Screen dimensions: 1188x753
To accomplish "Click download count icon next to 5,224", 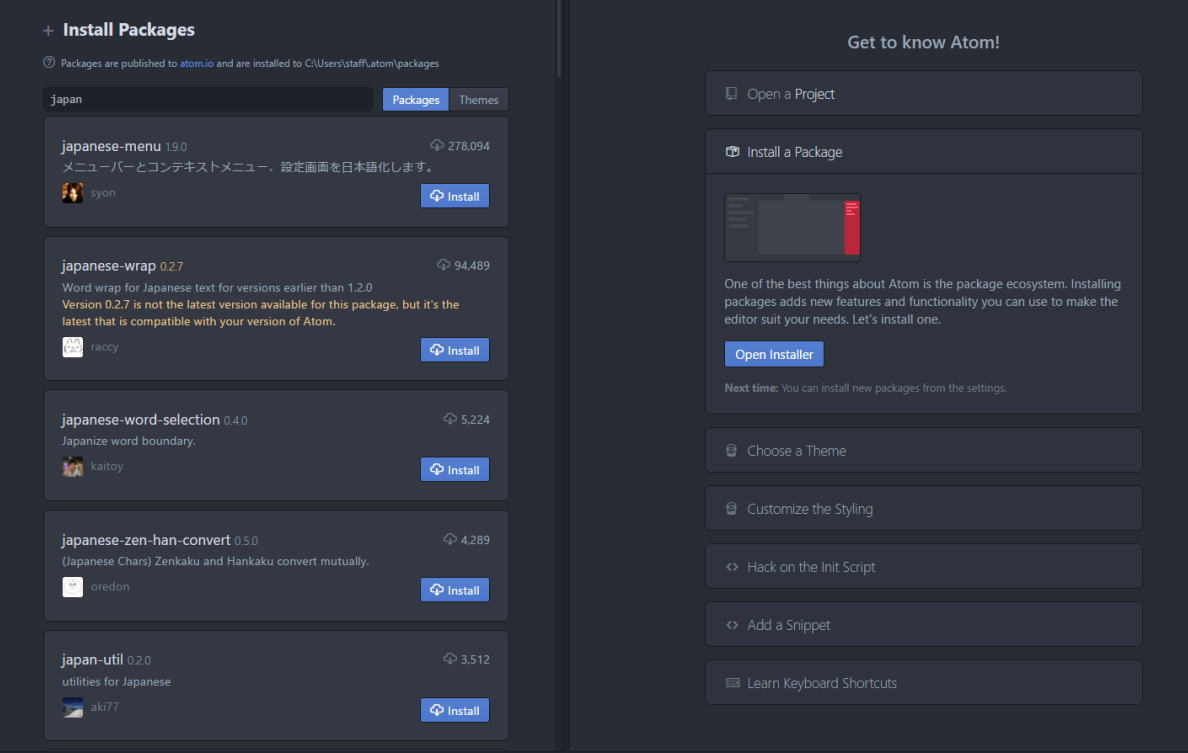I will [x=450, y=418].
